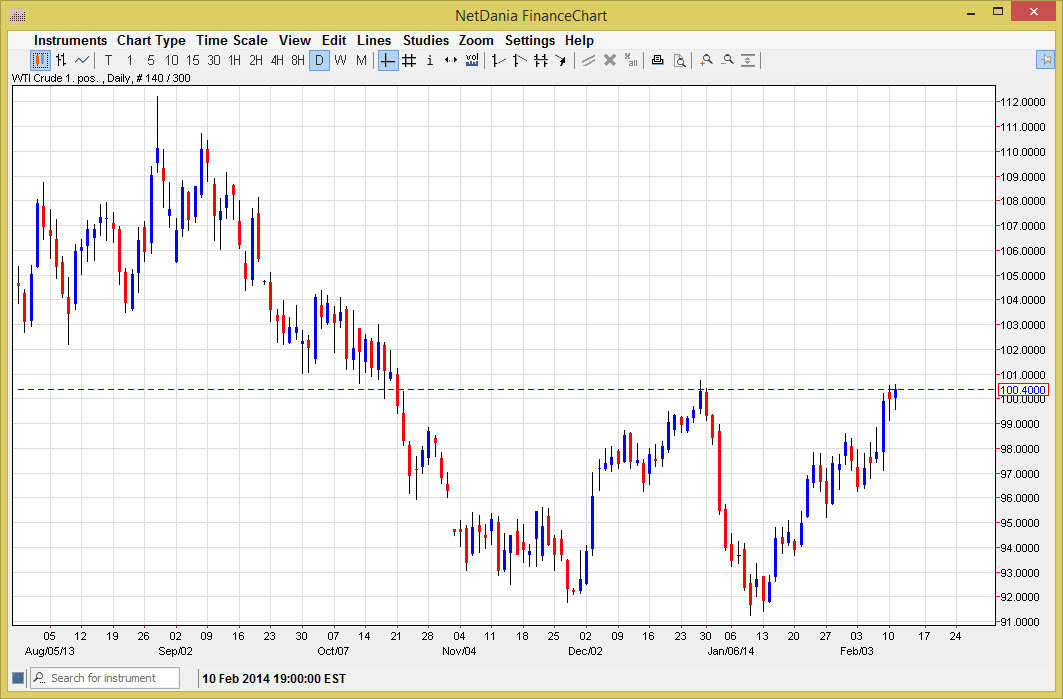
Task: Click the zoom in magnifier icon
Action: [706, 60]
